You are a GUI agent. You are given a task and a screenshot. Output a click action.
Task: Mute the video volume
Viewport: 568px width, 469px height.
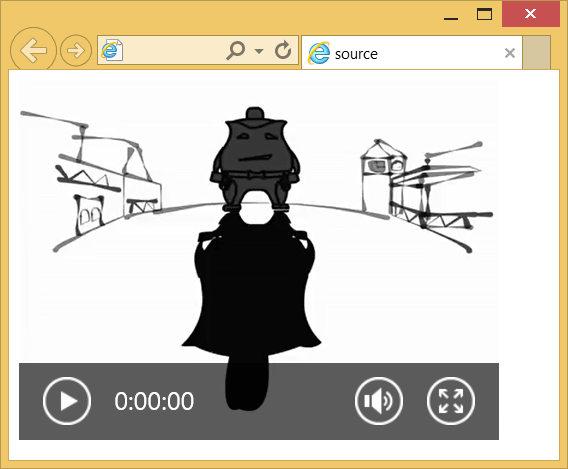coord(379,401)
